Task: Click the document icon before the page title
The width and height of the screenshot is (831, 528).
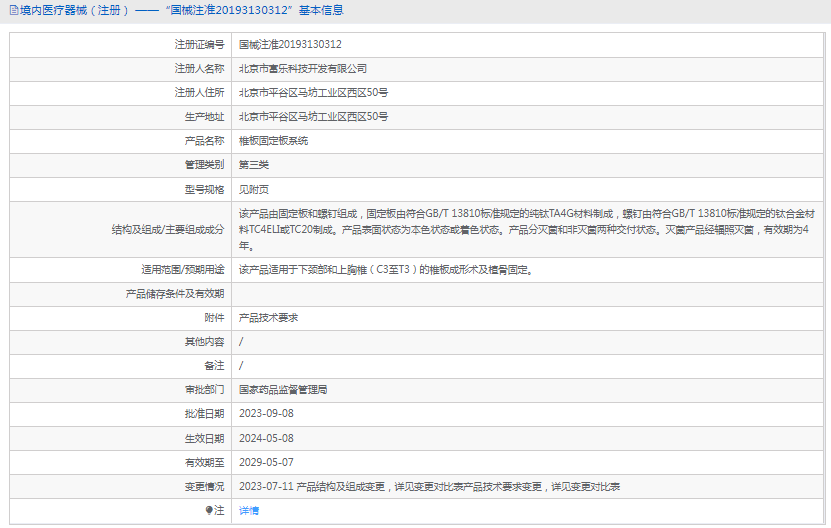Action: (14, 10)
